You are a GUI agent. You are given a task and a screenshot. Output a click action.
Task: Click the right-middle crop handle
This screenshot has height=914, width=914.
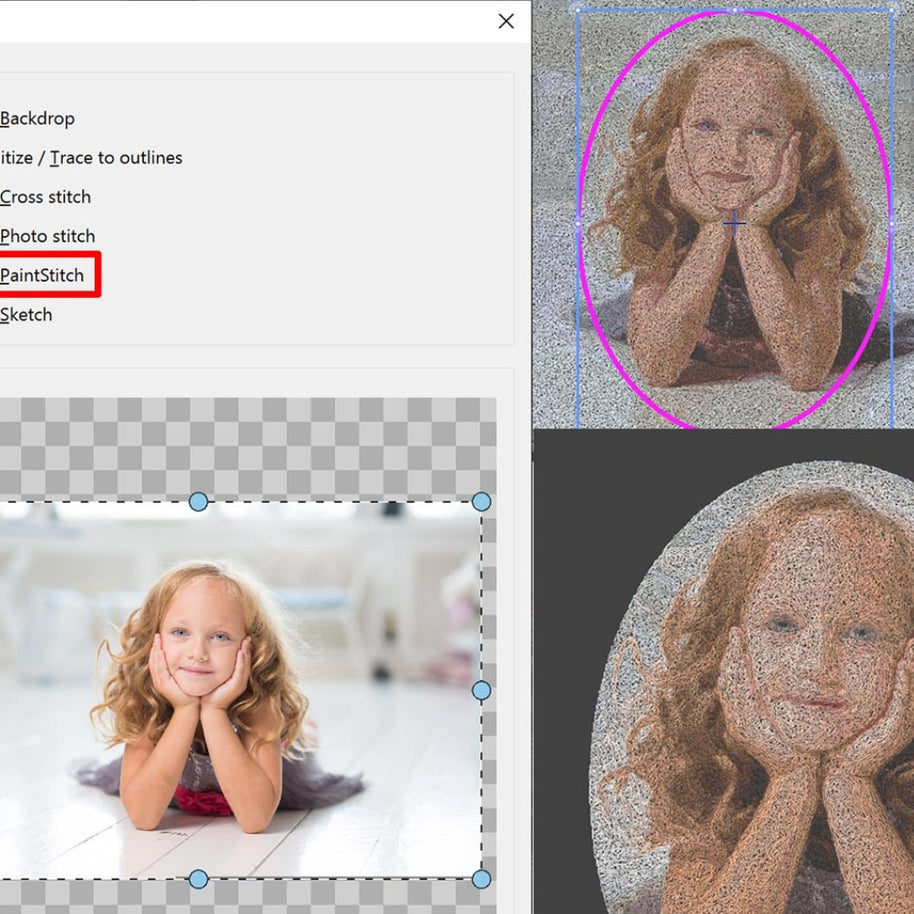481,690
